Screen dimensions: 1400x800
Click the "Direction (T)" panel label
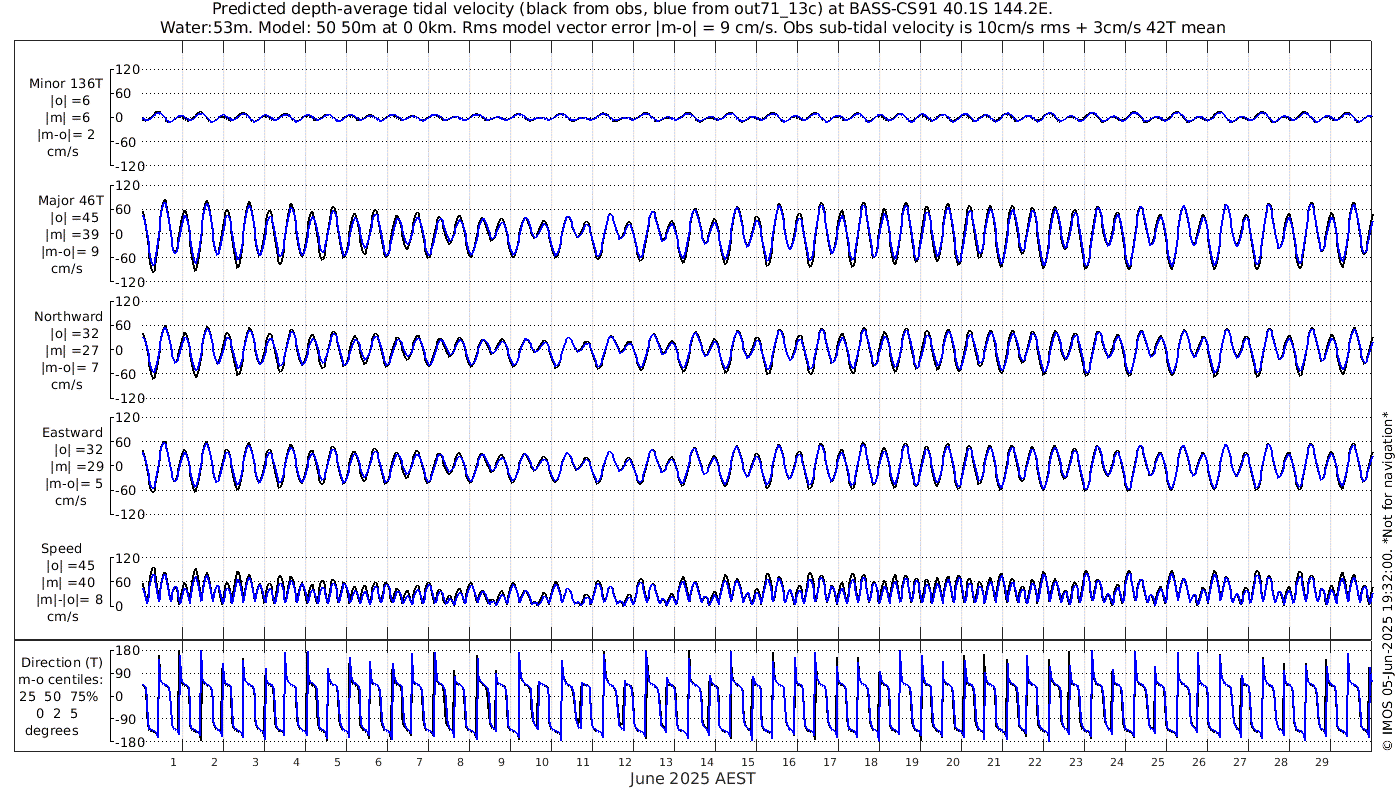[62, 662]
